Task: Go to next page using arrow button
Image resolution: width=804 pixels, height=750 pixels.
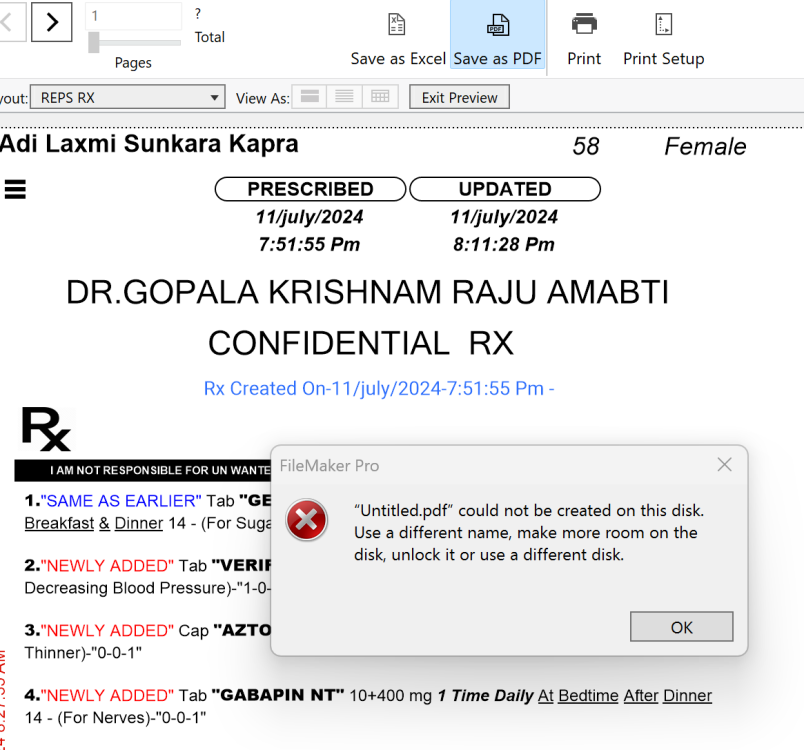Action: [x=52, y=21]
